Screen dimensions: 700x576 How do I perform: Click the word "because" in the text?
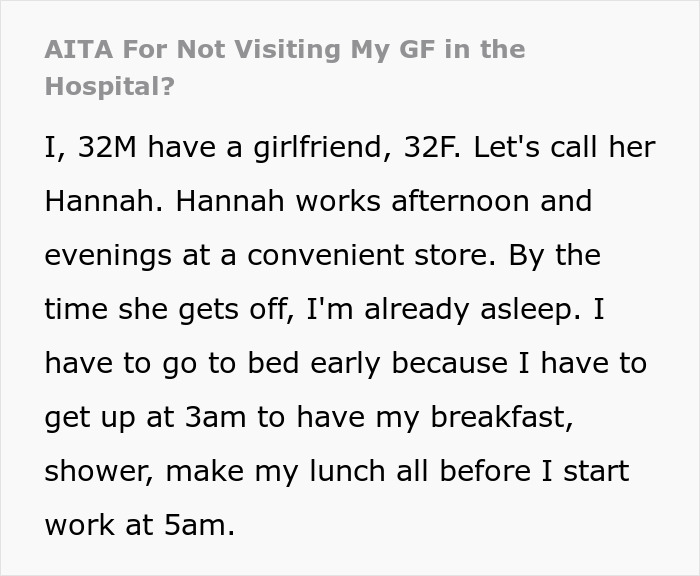click(x=455, y=363)
